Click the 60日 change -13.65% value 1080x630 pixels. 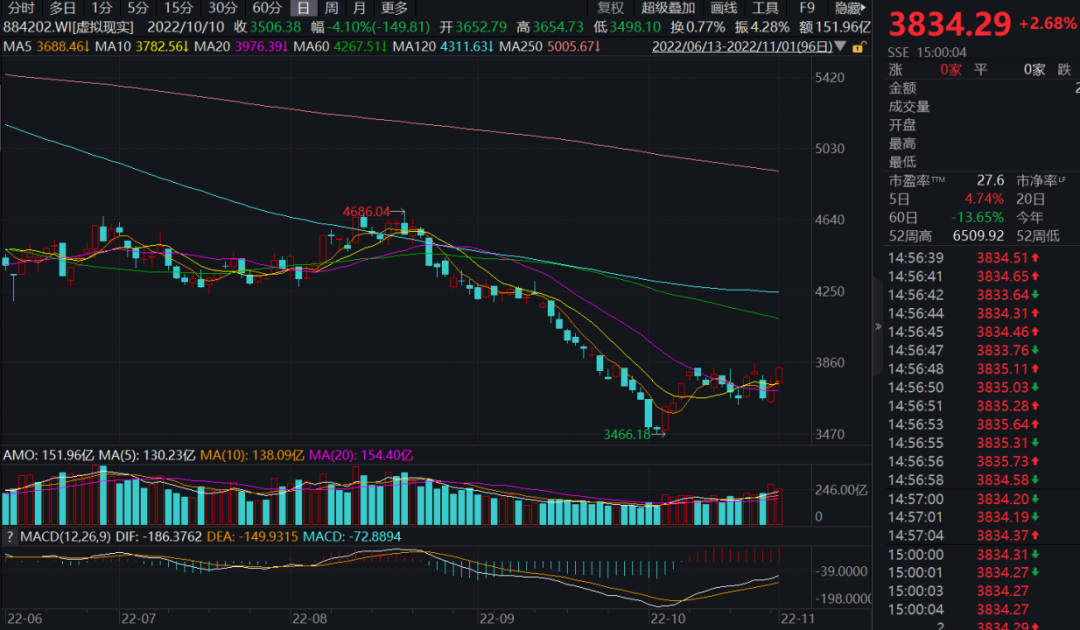pyautogui.click(x=977, y=218)
